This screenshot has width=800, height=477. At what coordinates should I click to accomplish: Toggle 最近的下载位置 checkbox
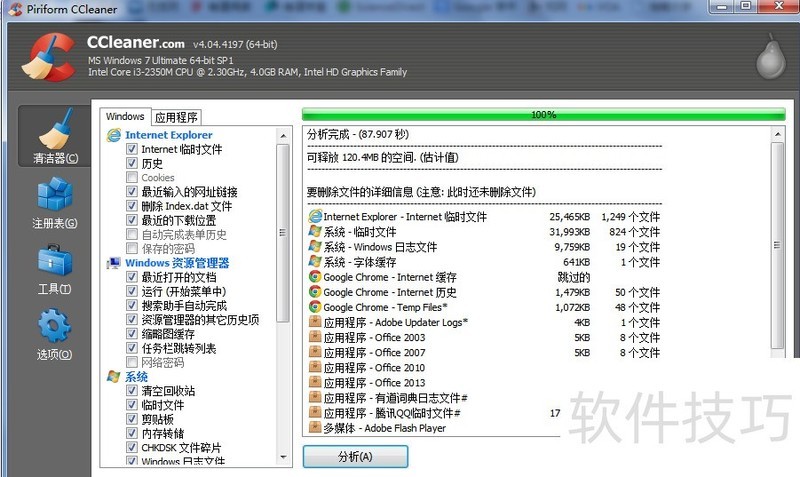point(132,220)
